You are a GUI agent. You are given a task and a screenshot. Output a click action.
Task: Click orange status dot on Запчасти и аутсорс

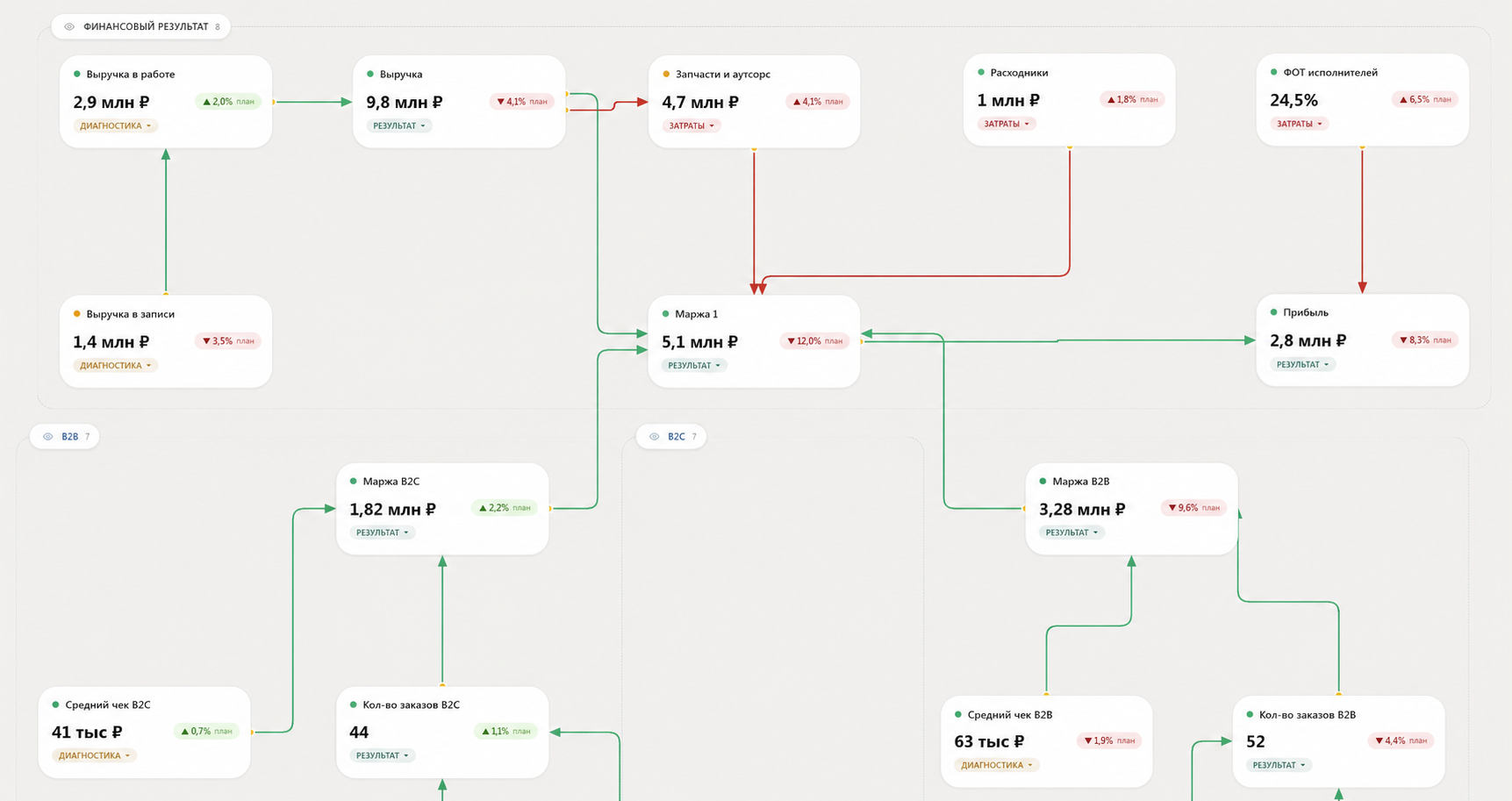[666, 75]
